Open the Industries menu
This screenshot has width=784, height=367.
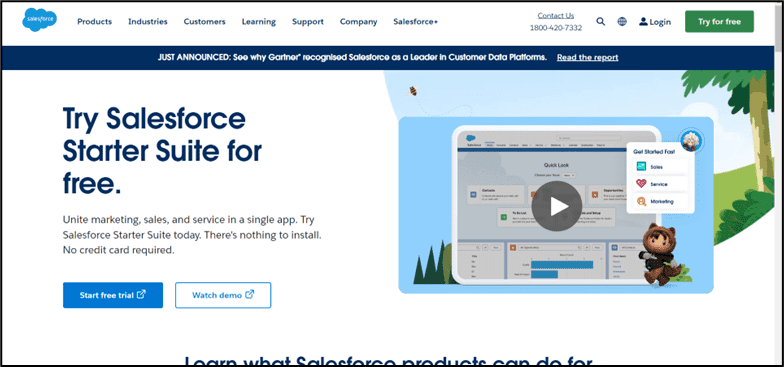coord(148,22)
